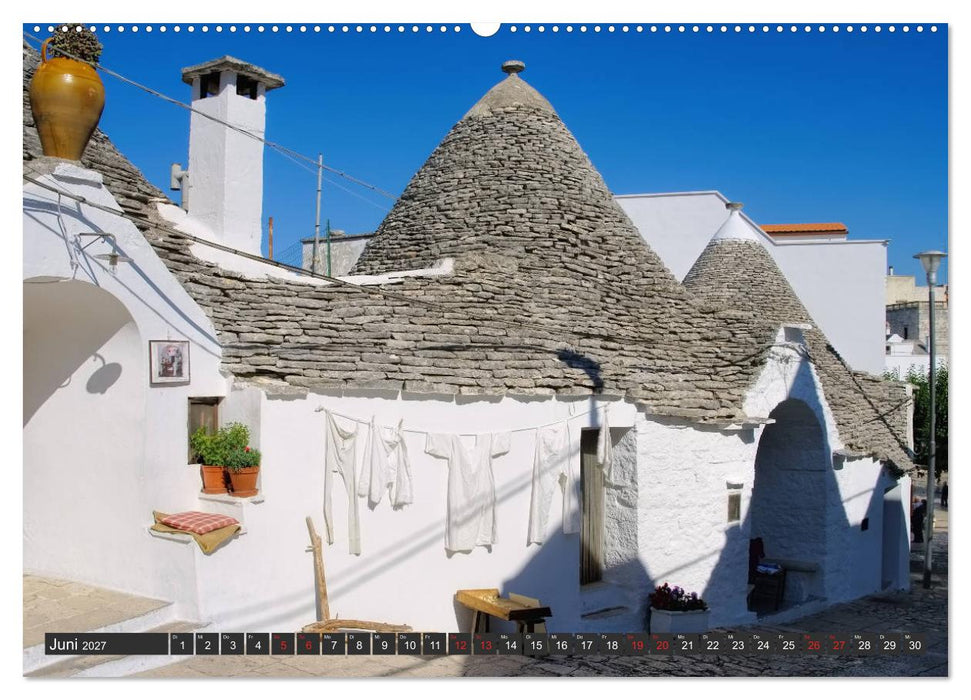Click the "Juni 2027" month label
This screenshot has height=700, width=971.
(77, 645)
